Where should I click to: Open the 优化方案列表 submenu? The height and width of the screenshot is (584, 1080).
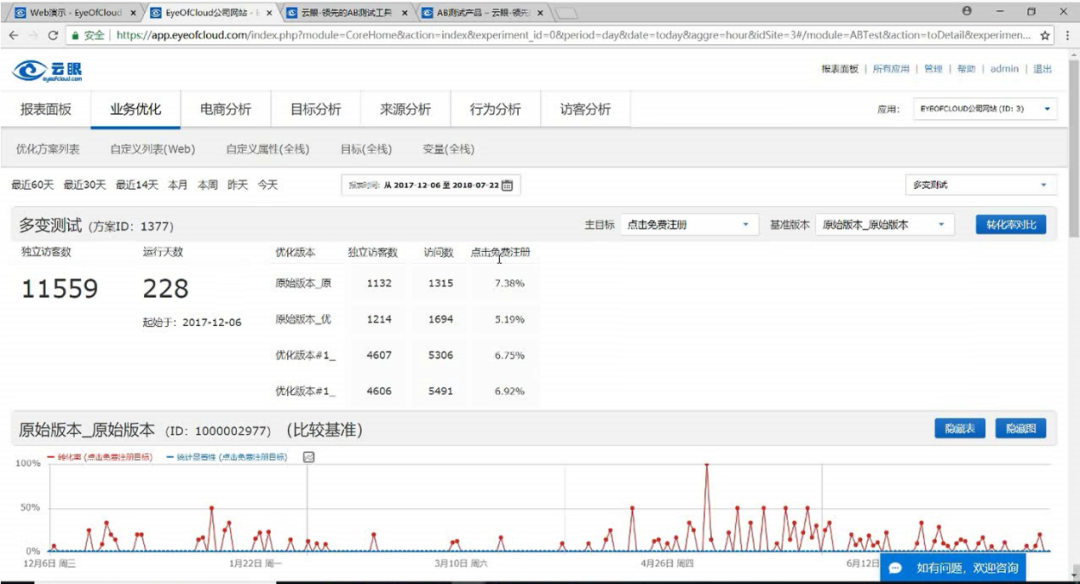tap(48, 149)
